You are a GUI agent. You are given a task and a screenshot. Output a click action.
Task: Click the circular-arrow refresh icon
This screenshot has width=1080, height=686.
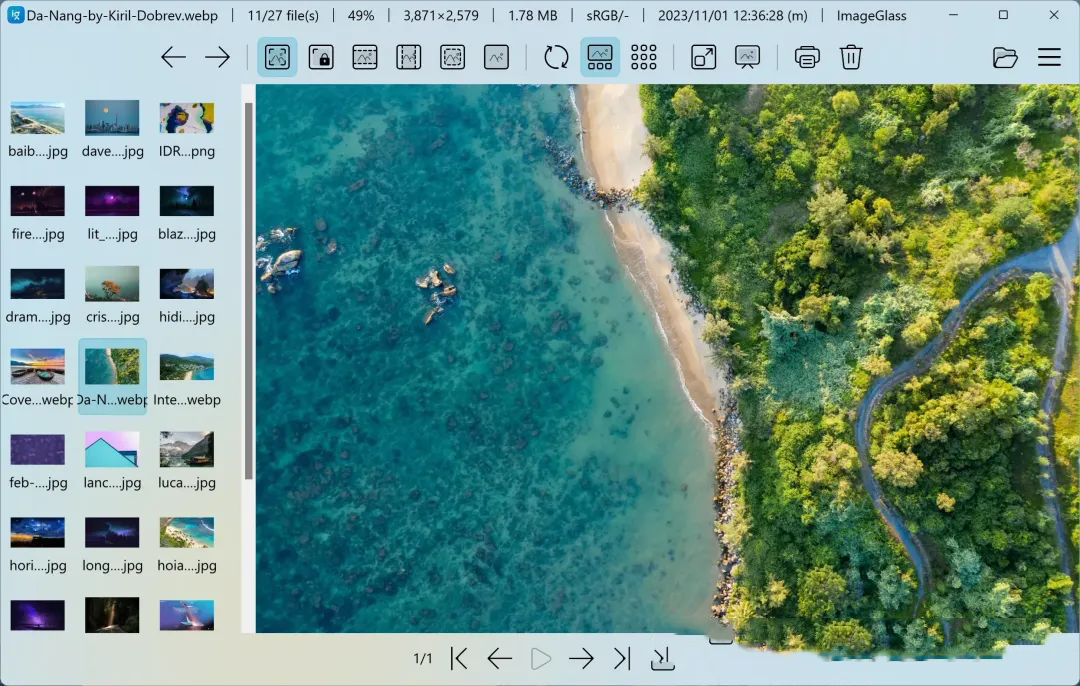(556, 57)
